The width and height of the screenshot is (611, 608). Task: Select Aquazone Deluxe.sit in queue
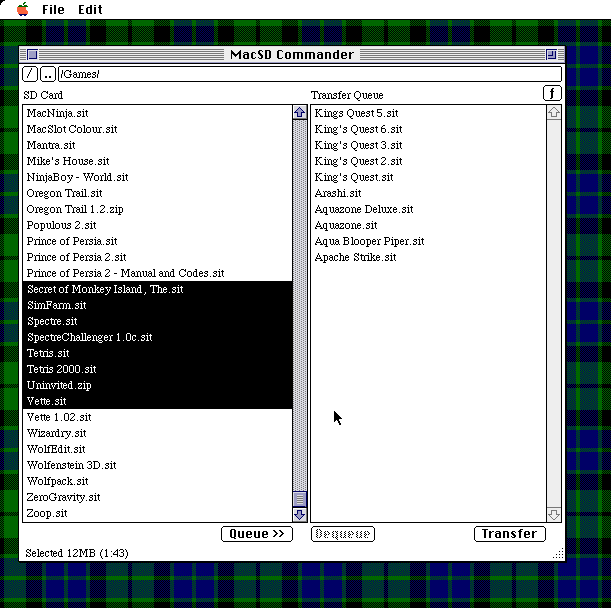point(429,209)
